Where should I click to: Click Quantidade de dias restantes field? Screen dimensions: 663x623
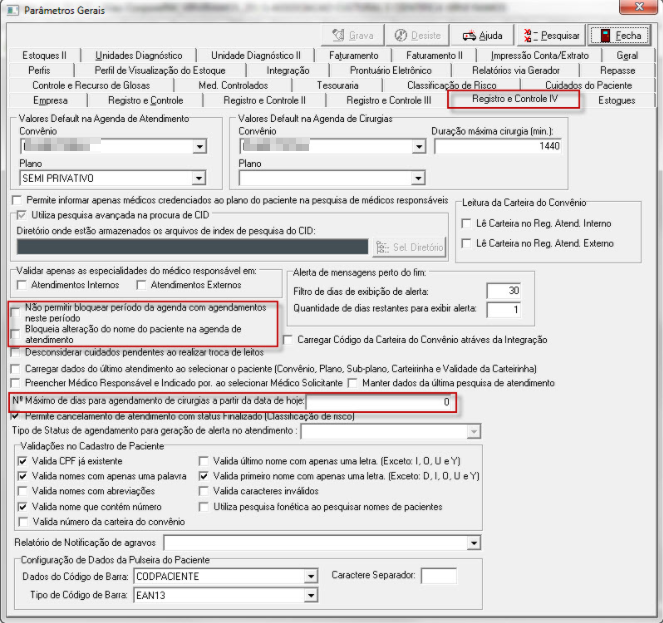pyautogui.click(x=503, y=310)
